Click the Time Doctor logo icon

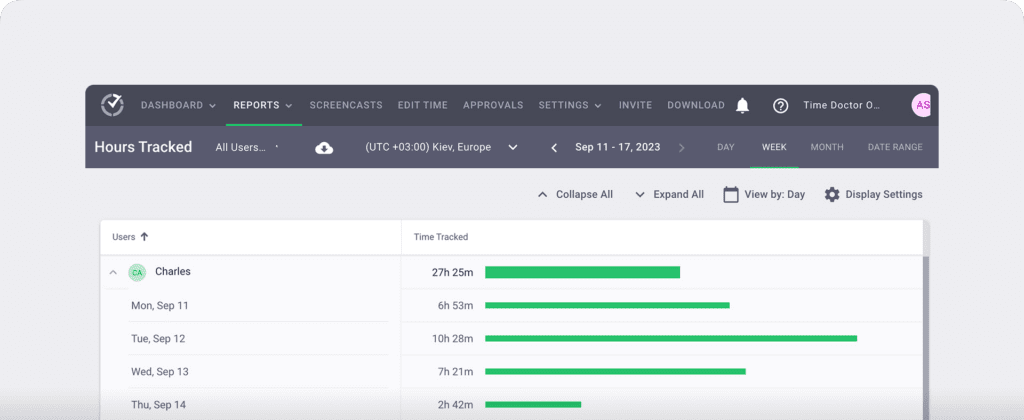[112, 105]
